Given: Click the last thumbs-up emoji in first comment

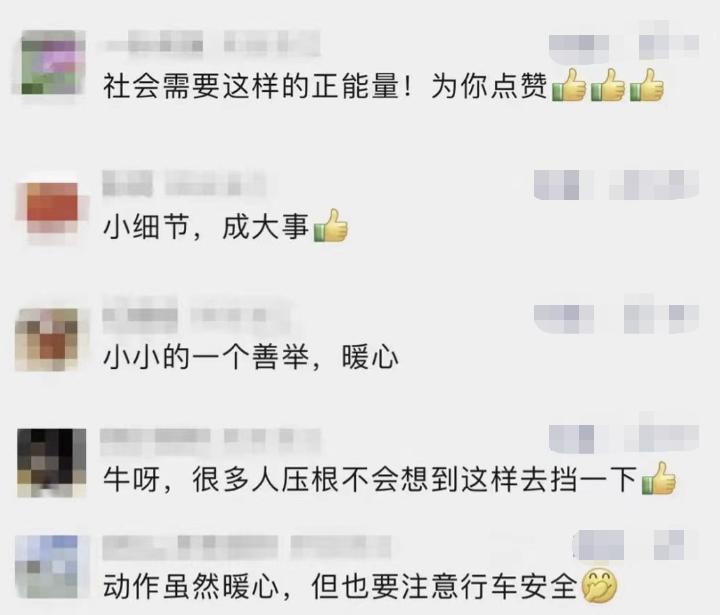Looking at the screenshot, I should point(647,85).
